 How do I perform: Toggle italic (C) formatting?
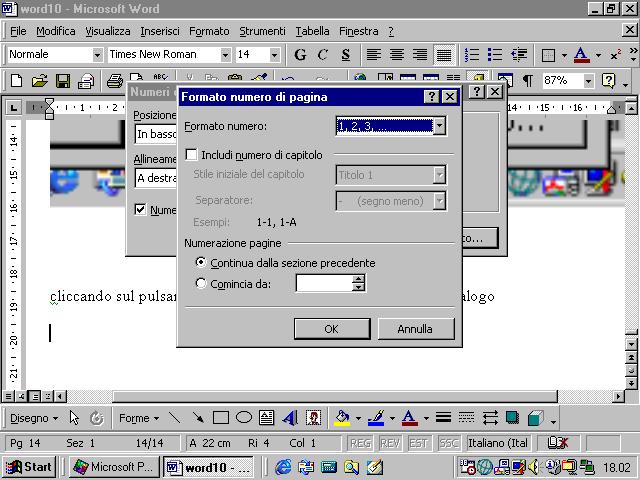(322, 55)
